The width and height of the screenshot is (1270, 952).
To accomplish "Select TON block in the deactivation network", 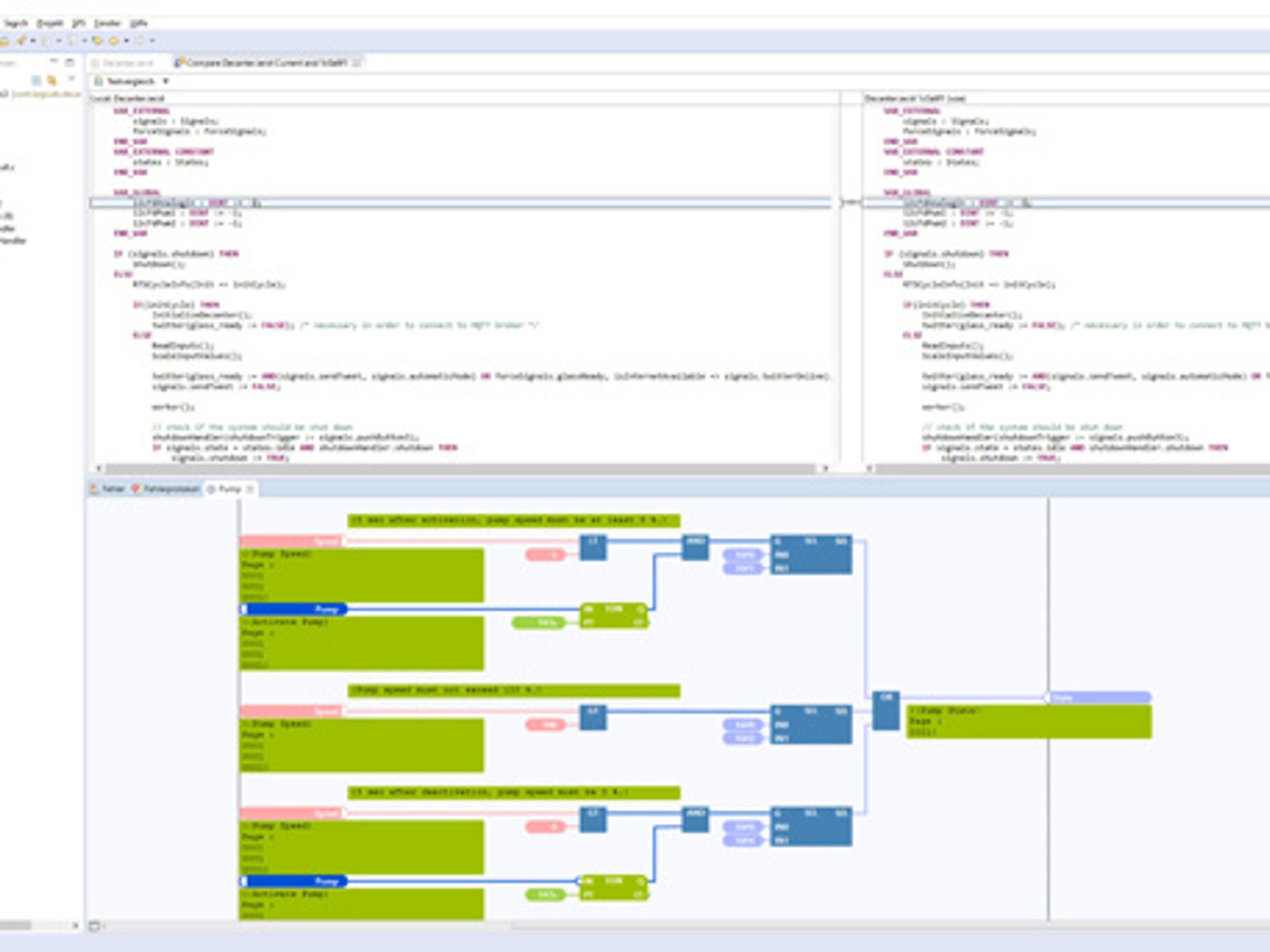I will (614, 887).
